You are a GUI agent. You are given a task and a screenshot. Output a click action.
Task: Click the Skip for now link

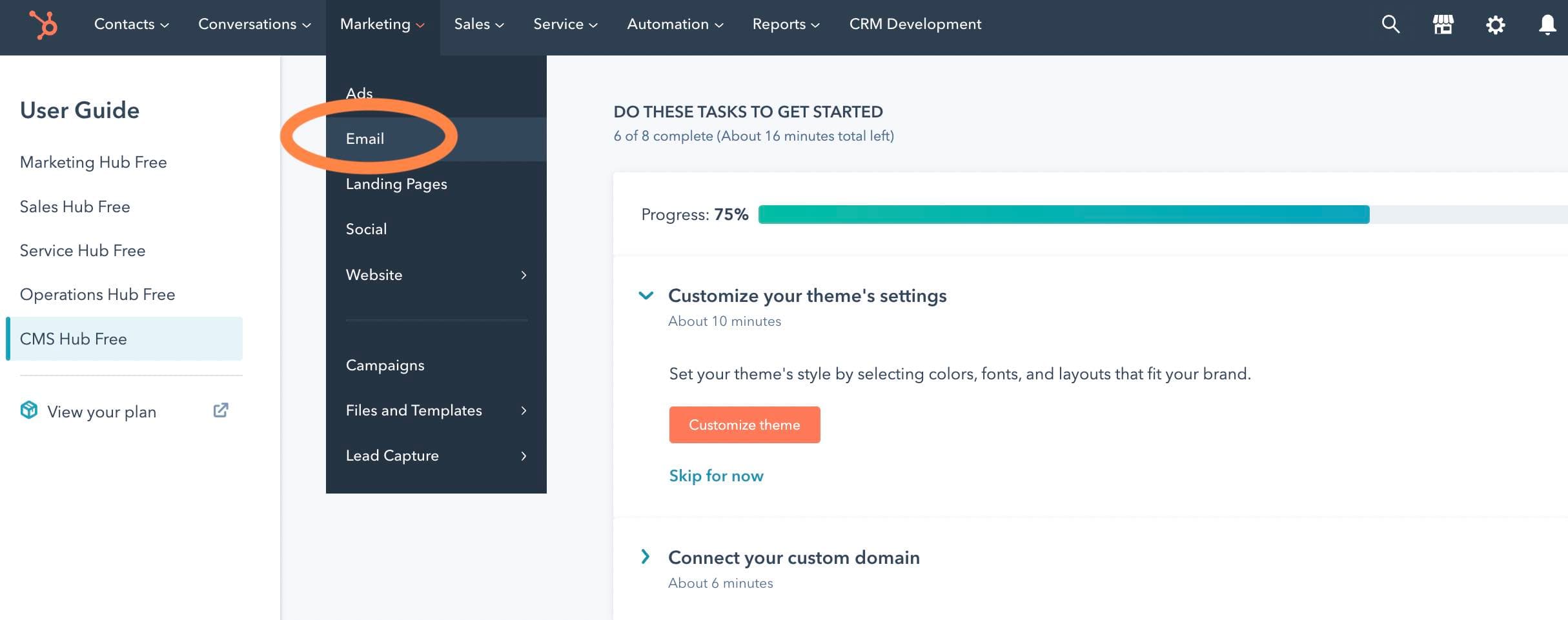(716, 475)
